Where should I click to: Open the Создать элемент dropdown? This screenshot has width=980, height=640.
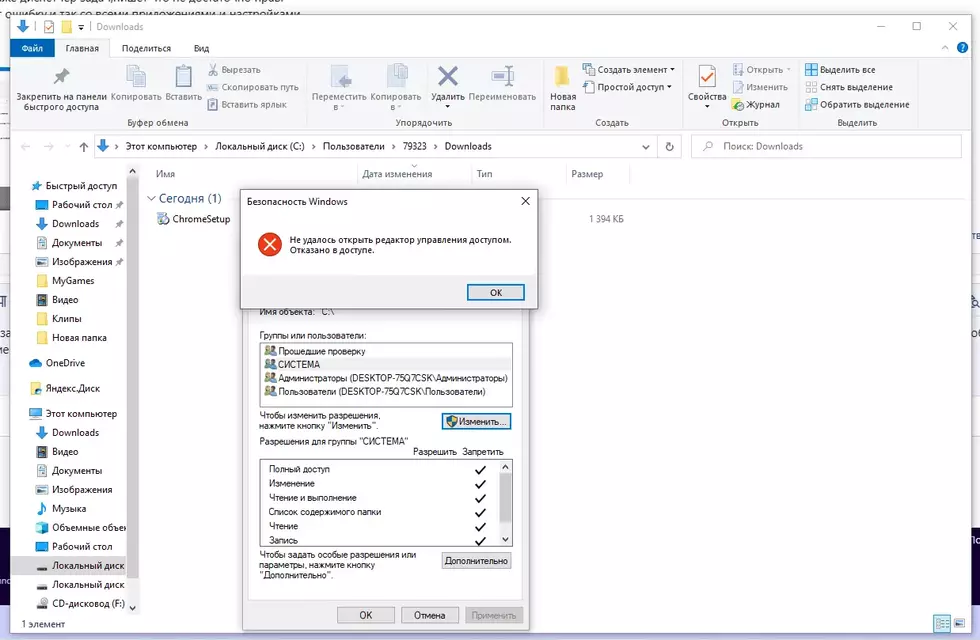629,69
